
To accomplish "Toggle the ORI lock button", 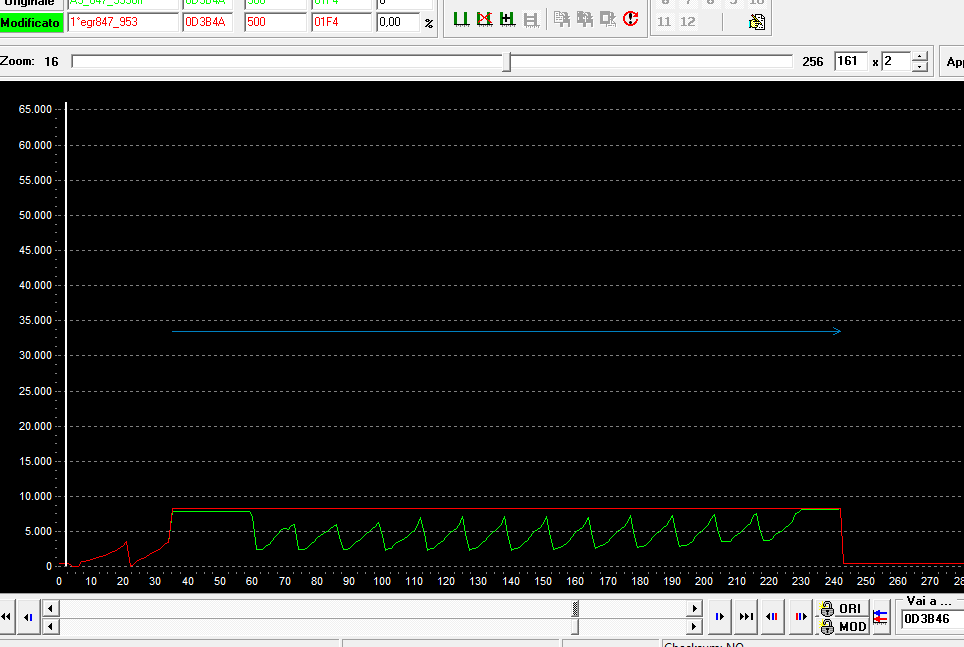I will [x=841, y=609].
